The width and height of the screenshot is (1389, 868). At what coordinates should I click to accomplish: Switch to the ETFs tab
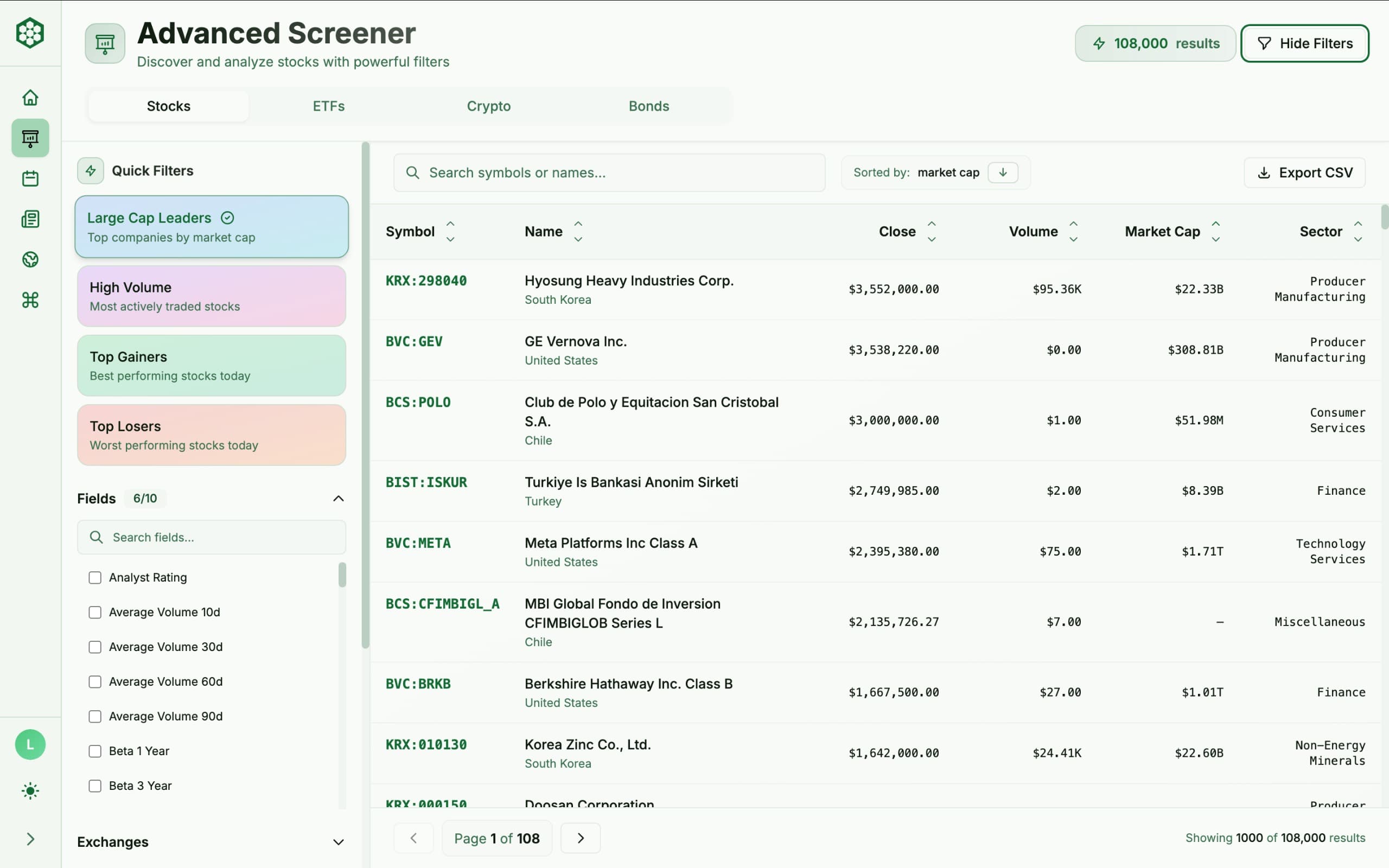click(329, 106)
